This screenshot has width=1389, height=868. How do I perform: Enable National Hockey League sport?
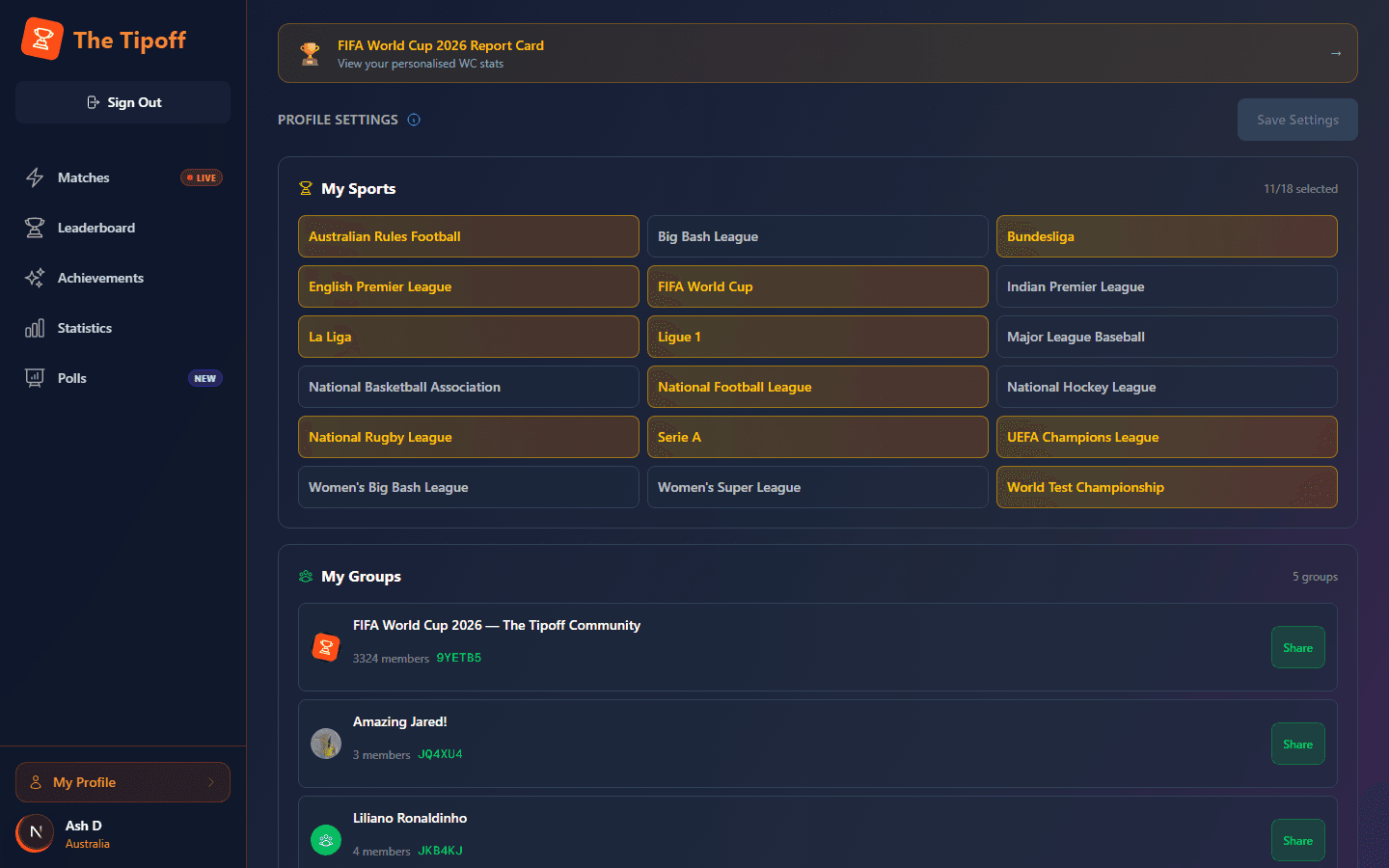pyautogui.click(x=1167, y=387)
